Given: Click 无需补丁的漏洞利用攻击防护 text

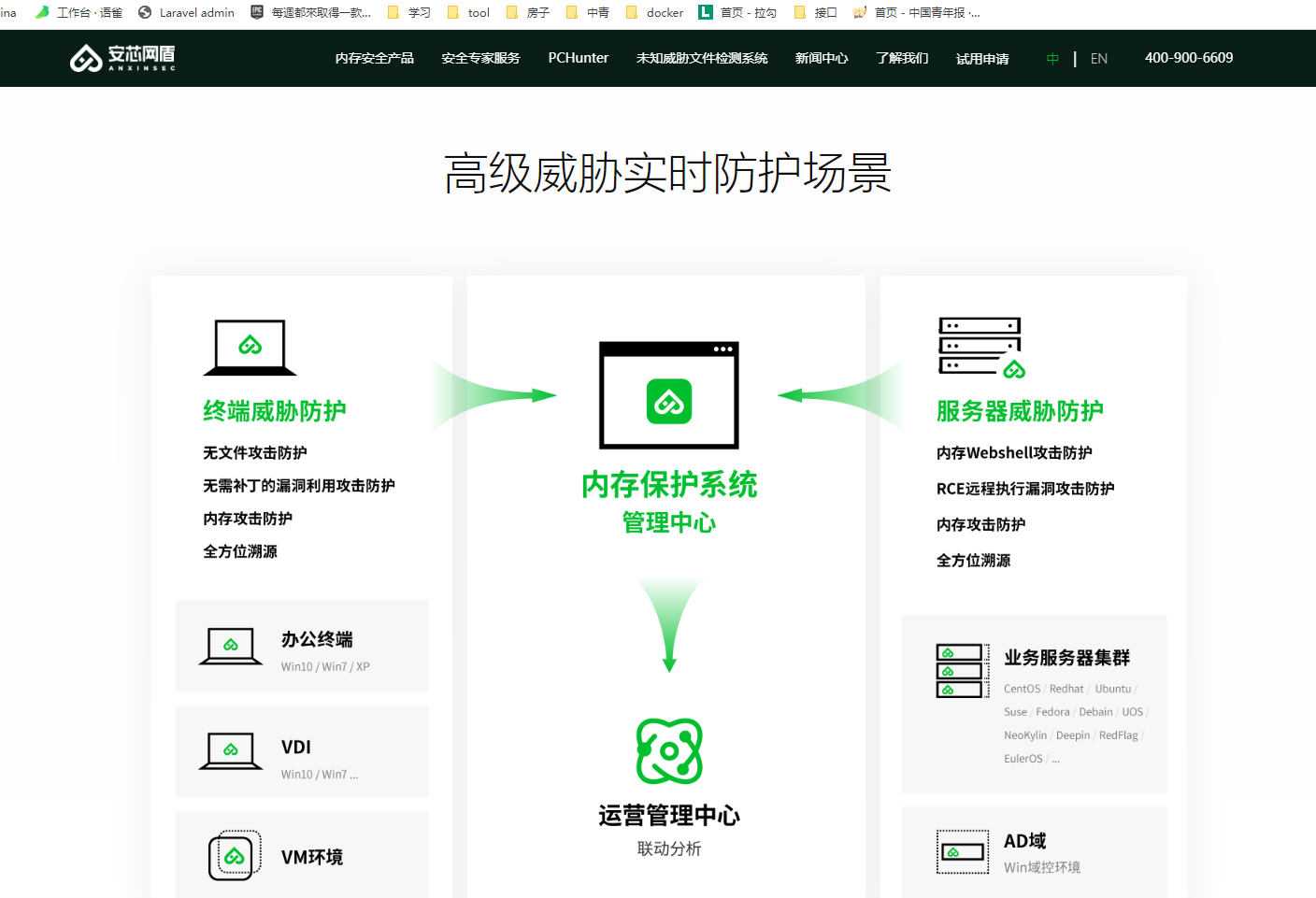Looking at the screenshot, I should [299, 486].
